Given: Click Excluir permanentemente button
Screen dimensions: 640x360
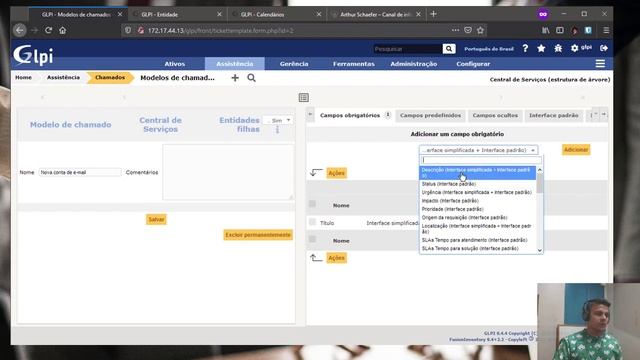Looking at the screenshot, I should [x=258, y=235].
